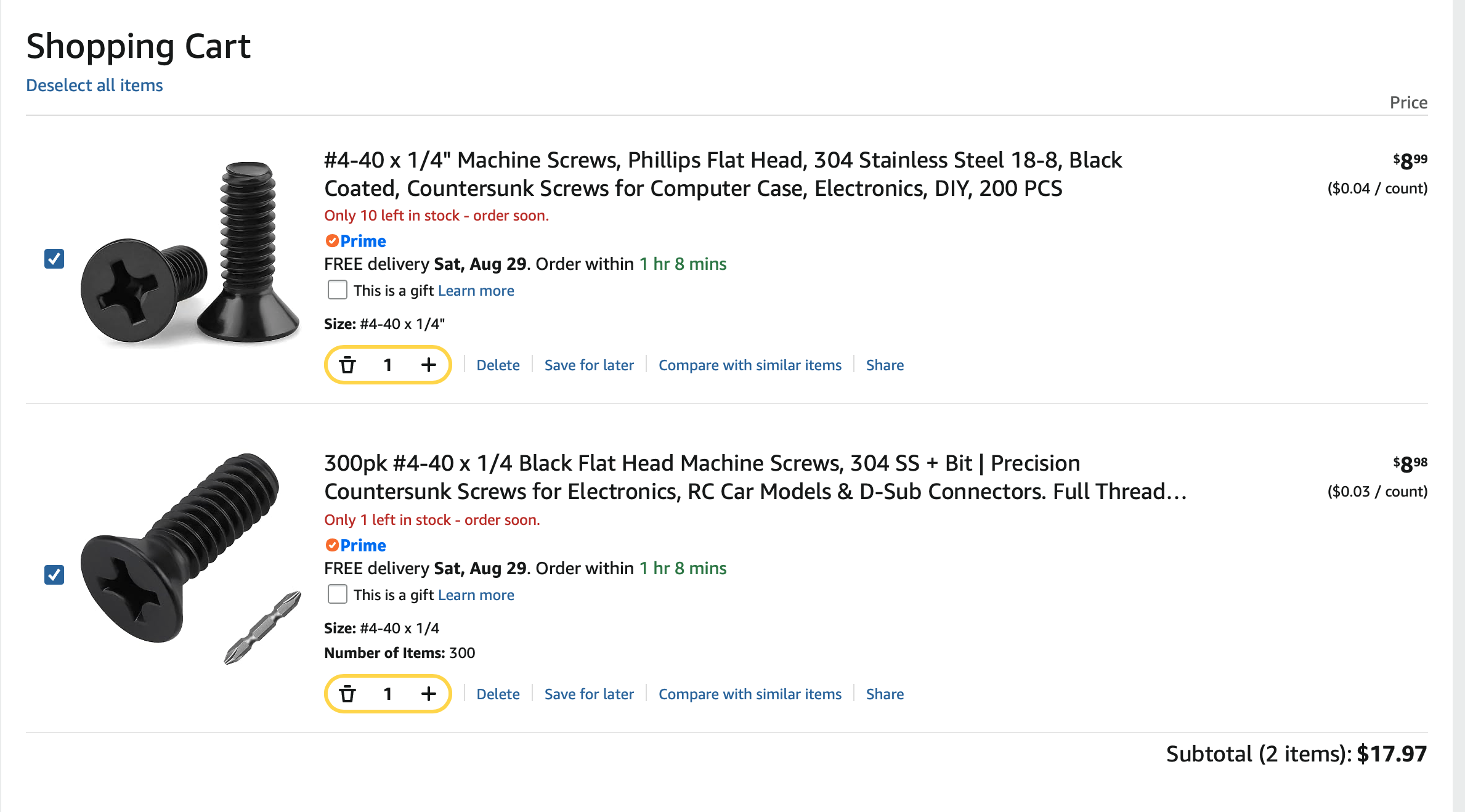This screenshot has width=1465, height=812.
Task: Open the 300pk Black Flat Head screws title
Action: (755, 477)
